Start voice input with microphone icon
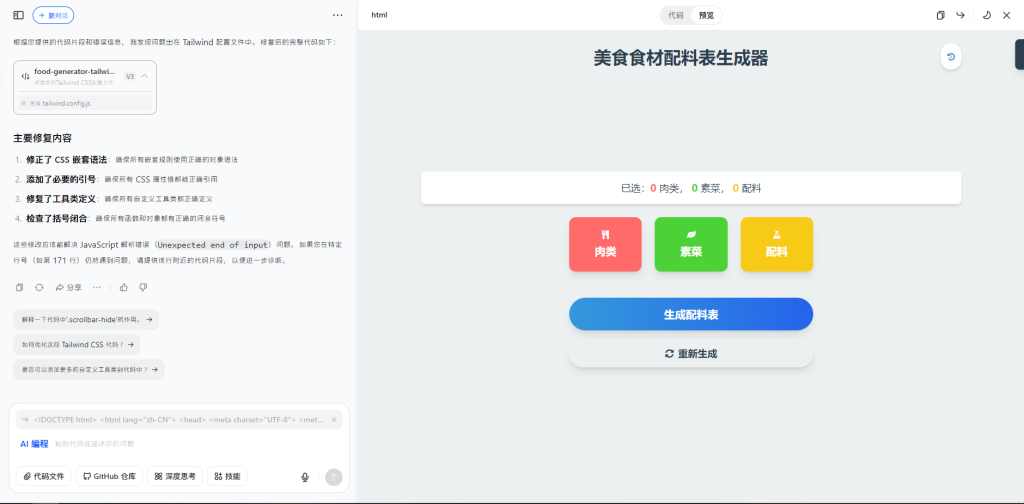1024x504 pixels. (x=305, y=477)
